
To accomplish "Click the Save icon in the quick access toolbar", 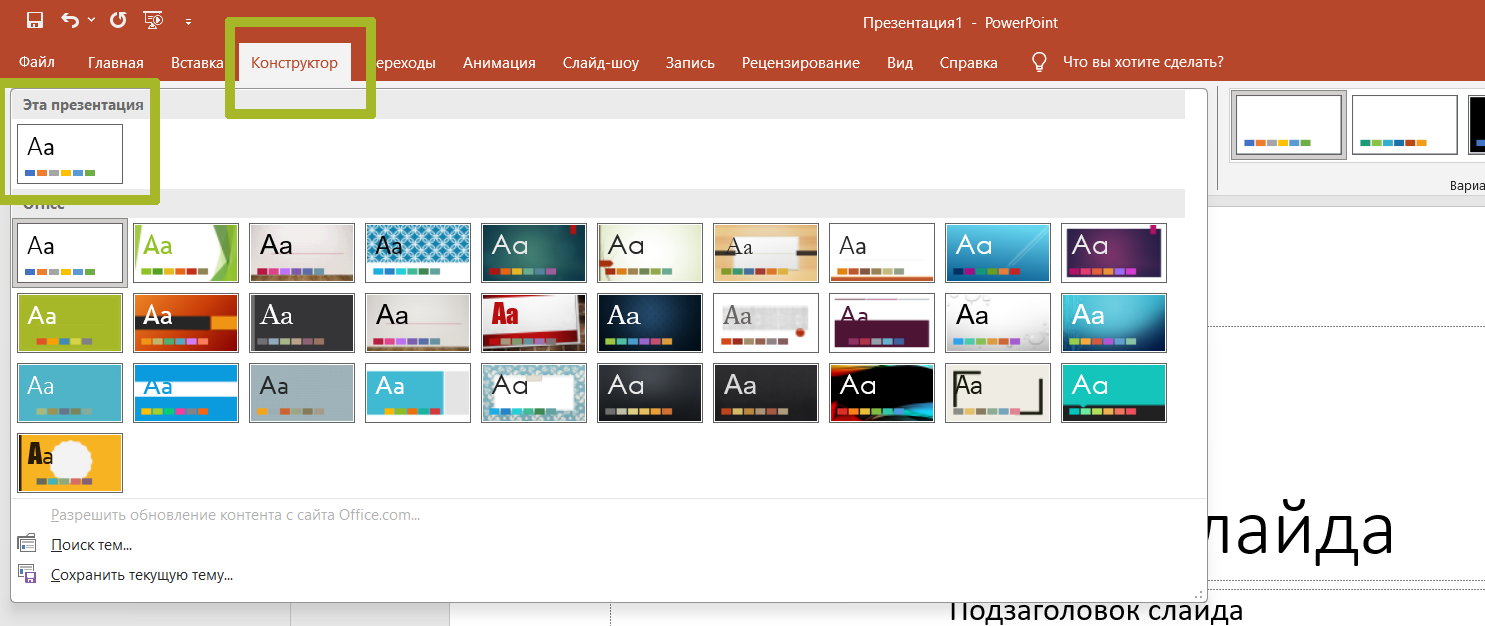I will (x=35, y=20).
